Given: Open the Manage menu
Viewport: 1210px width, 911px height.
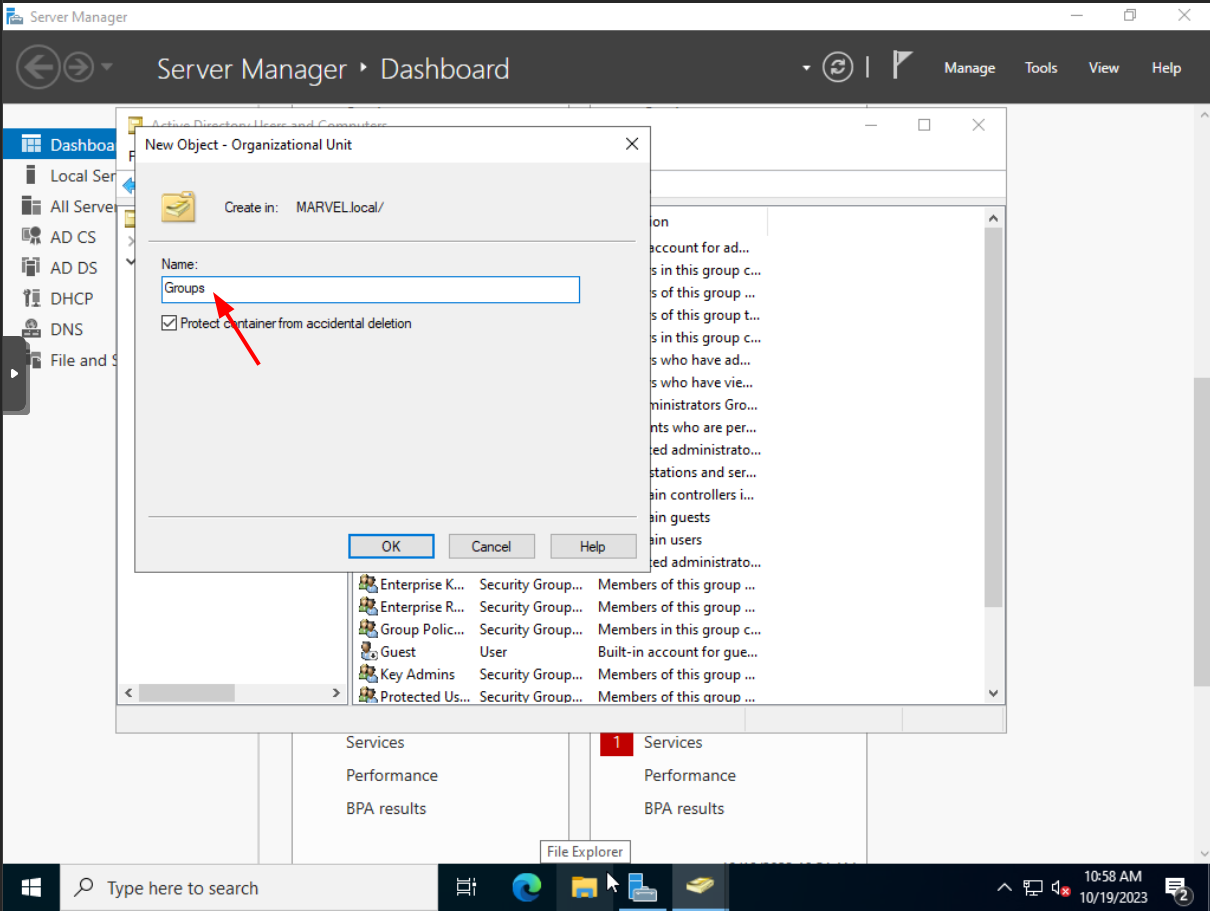Looking at the screenshot, I should [969, 68].
